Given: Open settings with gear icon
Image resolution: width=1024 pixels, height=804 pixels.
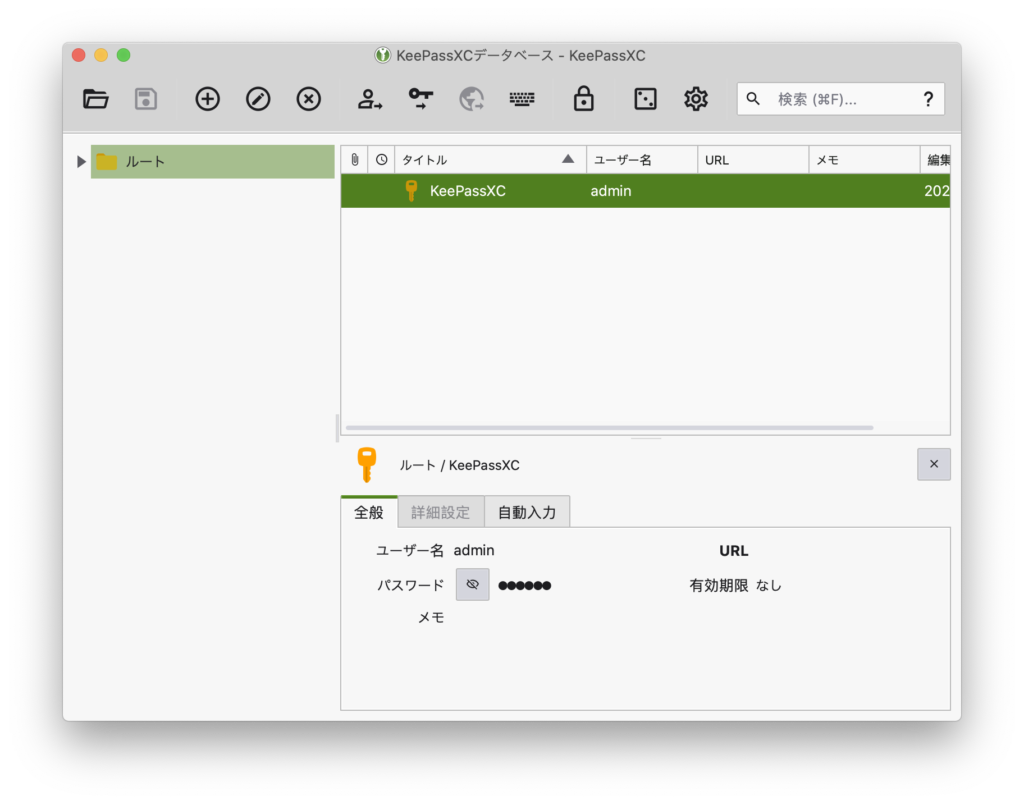Looking at the screenshot, I should 696,99.
